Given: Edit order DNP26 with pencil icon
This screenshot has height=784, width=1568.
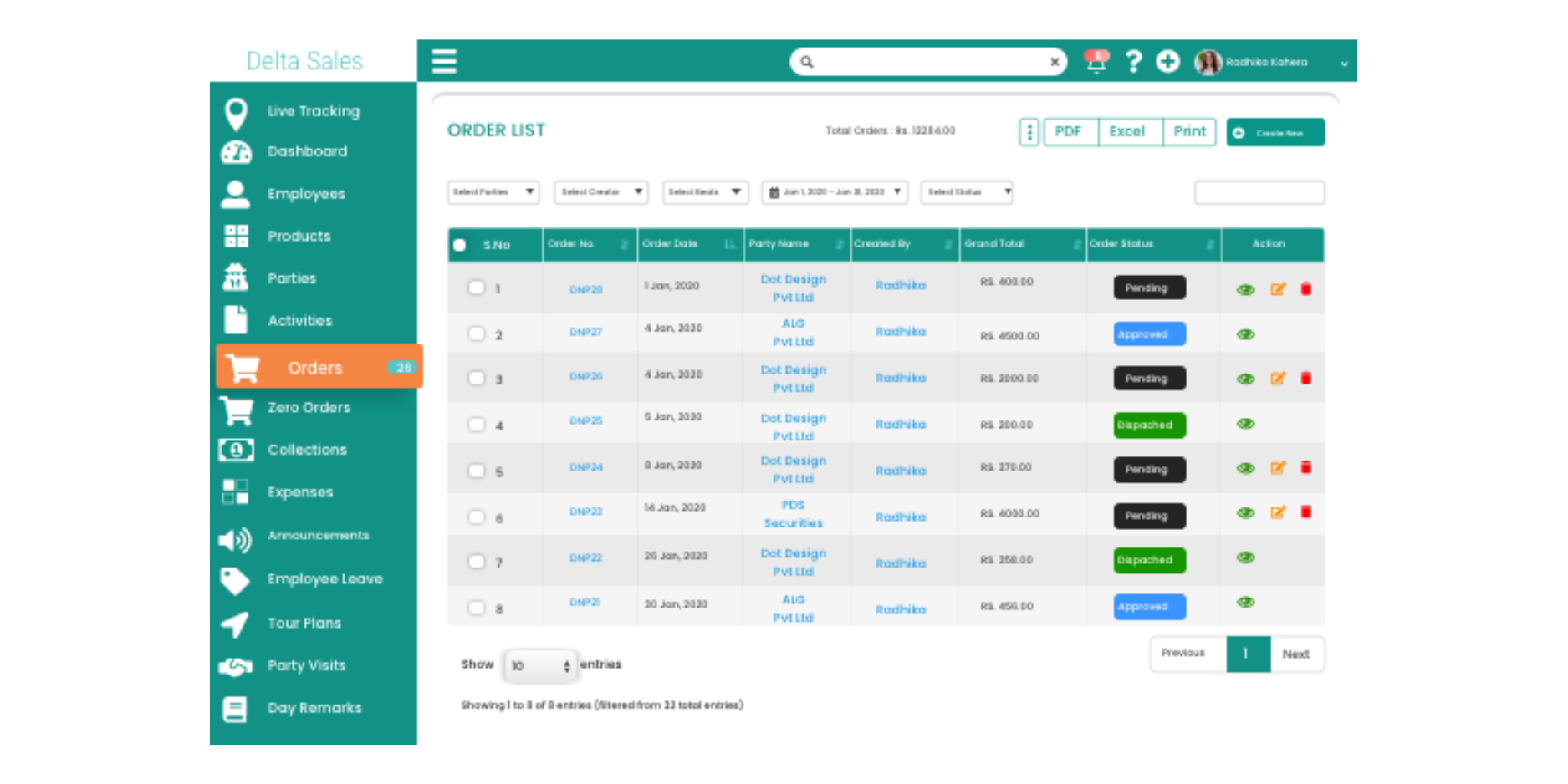Looking at the screenshot, I should [x=1277, y=379].
